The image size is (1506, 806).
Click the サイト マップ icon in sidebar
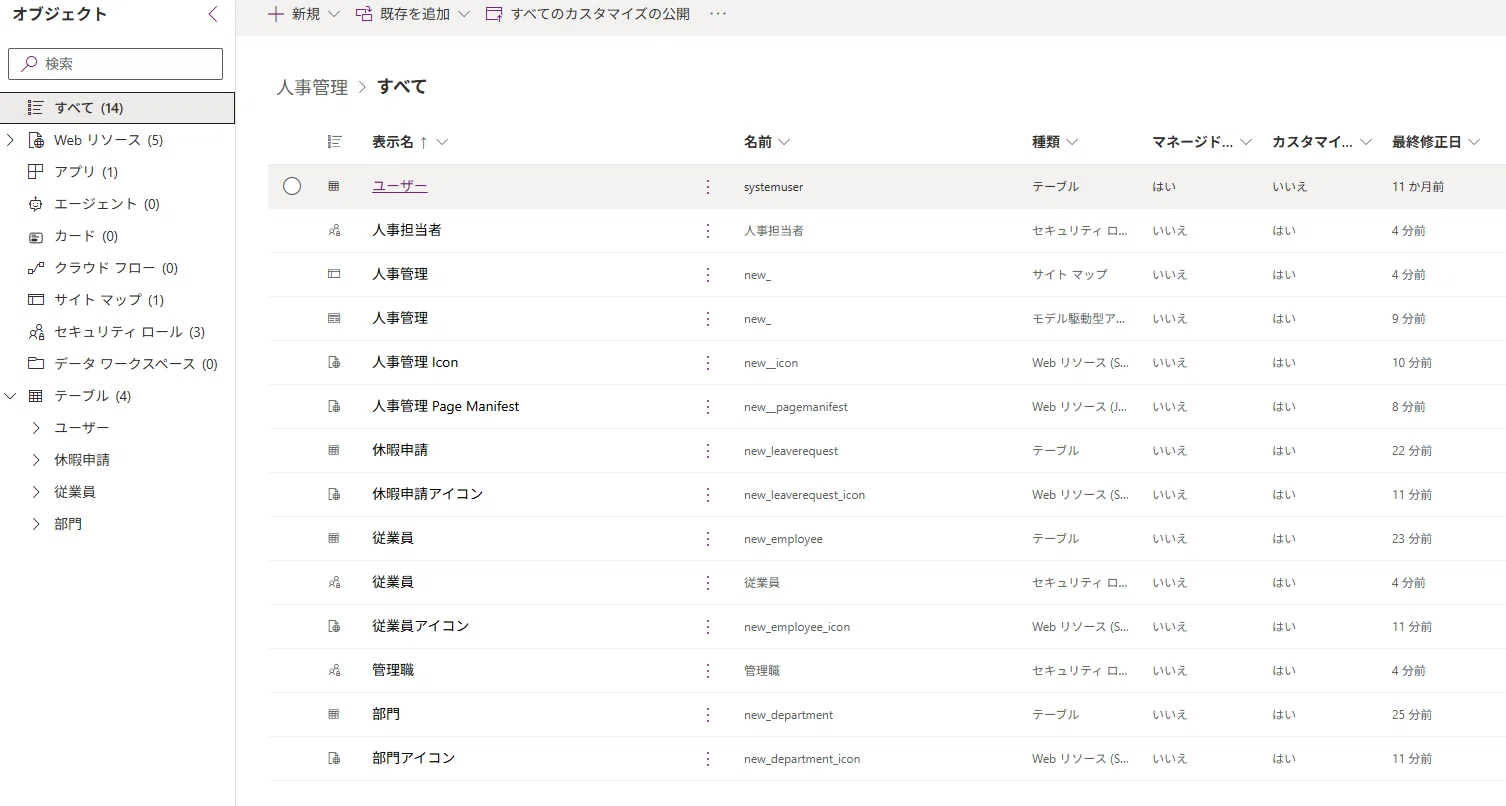(x=36, y=300)
